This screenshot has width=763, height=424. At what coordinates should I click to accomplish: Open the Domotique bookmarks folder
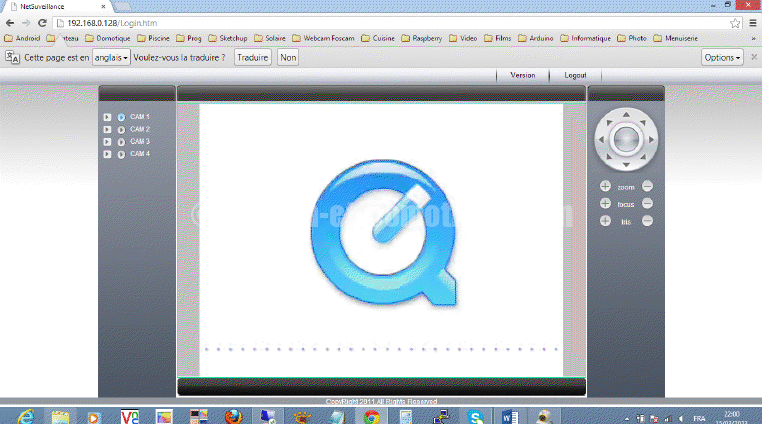click(x=108, y=38)
